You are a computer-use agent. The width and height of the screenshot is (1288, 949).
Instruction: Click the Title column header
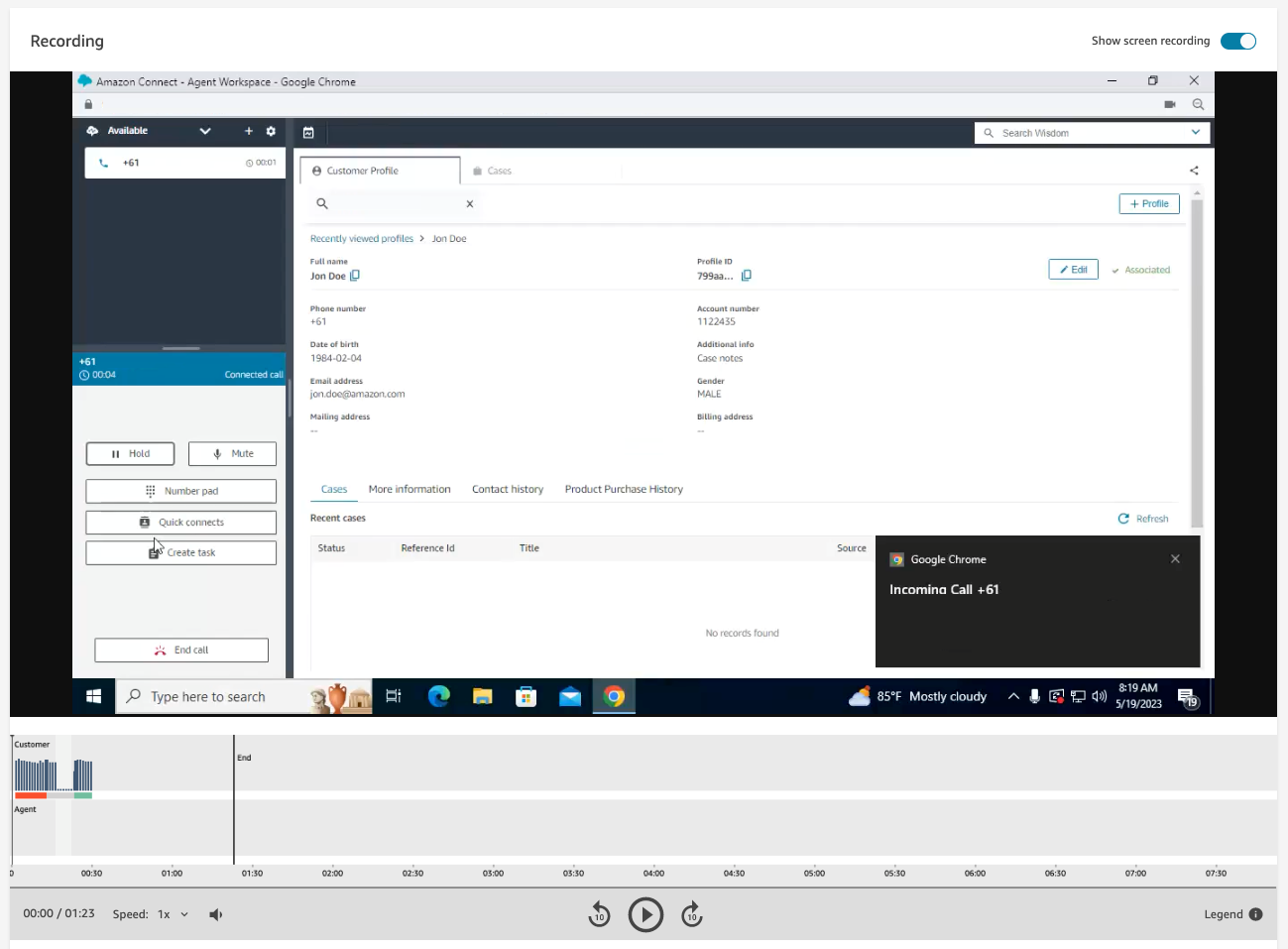click(x=529, y=548)
